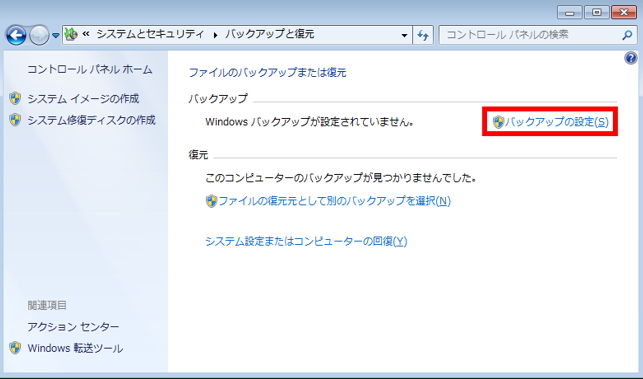Image resolution: width=643 pixels, height=379 pixels.
Task: Minimize the window
Action: coord(569,13)
